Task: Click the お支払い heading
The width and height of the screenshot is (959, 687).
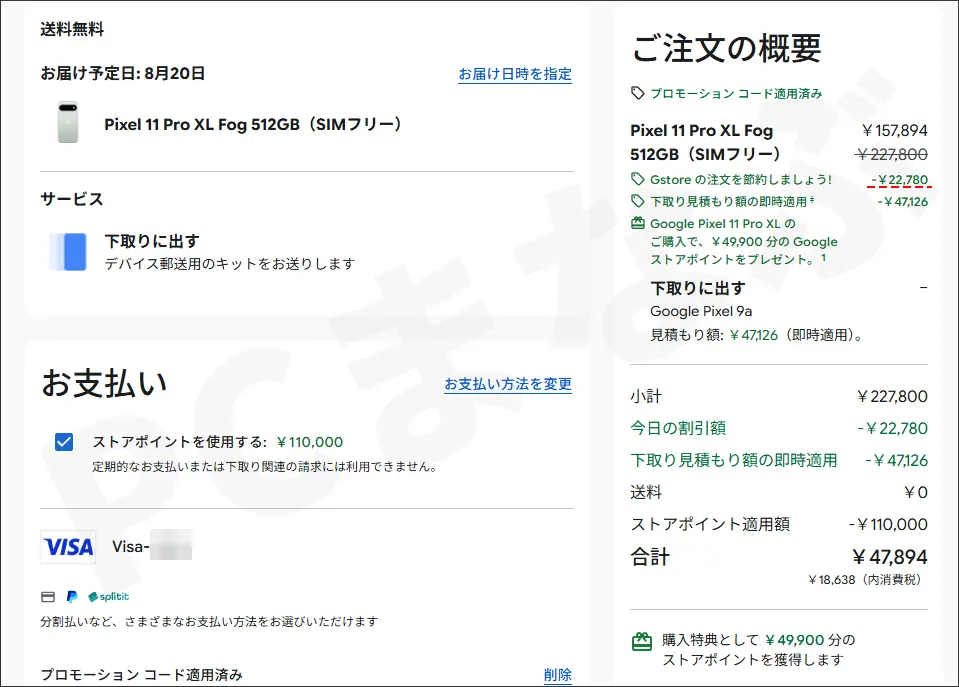Action: (x=104, y=384)
